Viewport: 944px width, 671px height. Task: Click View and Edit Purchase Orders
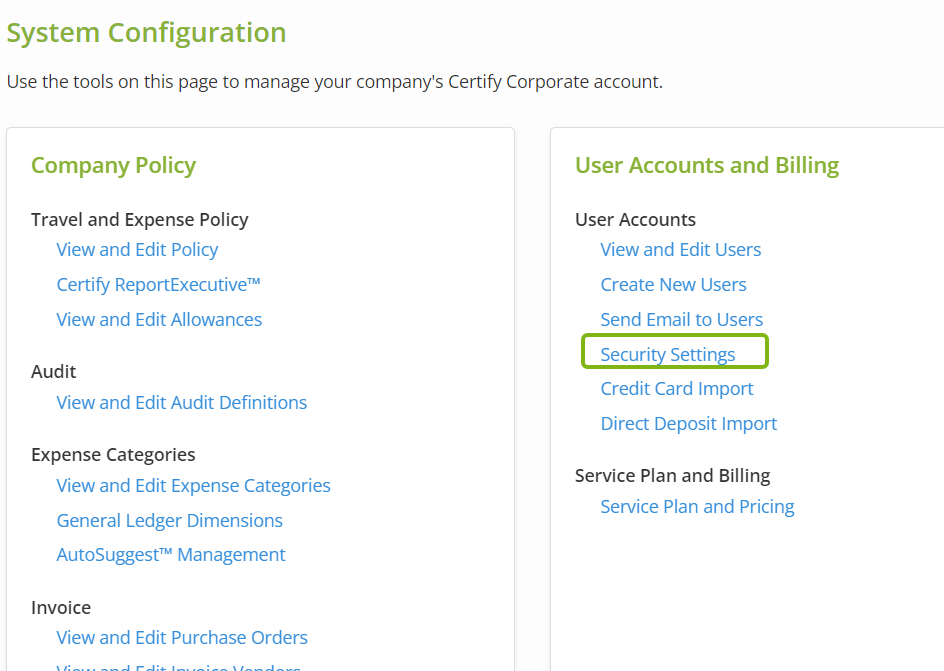click(x=182, y=638)
